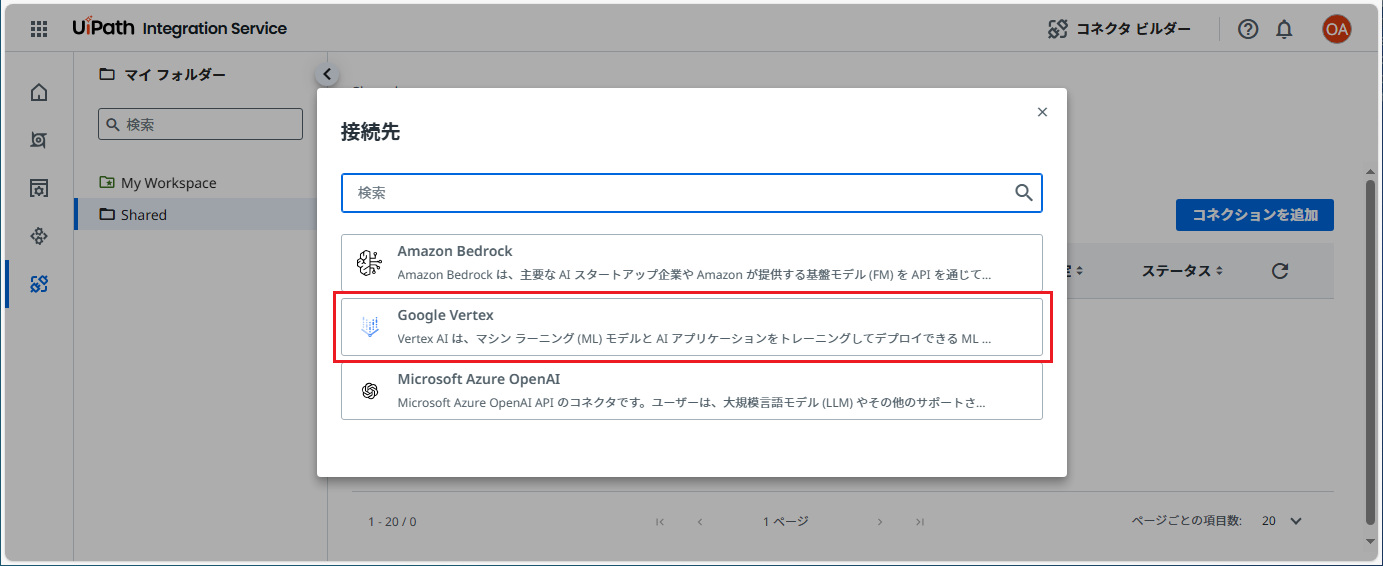Choose the Google Vertex connector

click(x=692, y=327)
